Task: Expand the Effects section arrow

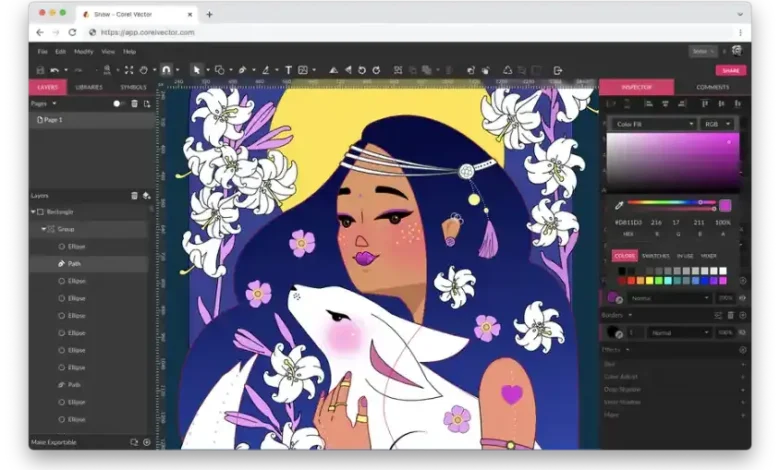Action: tap(627, 350)
